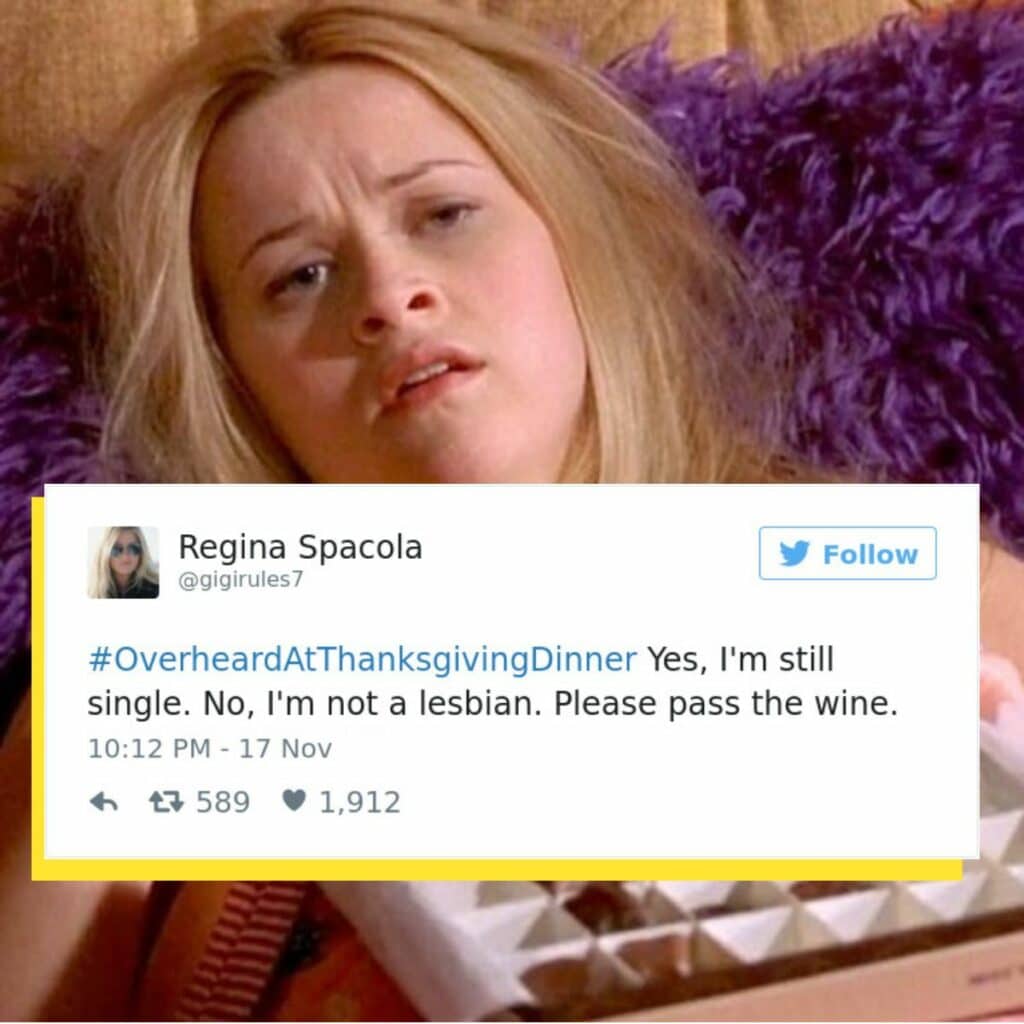The width and height of the screenshot is (1024, 1024).
Task: View the 589 retweets count
Action: 223,802
